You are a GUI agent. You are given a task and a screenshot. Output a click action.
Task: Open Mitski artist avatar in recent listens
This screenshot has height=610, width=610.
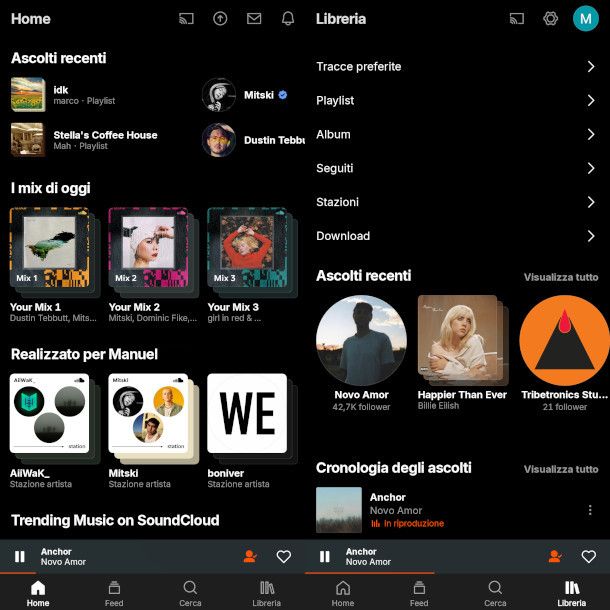(219, 95)
